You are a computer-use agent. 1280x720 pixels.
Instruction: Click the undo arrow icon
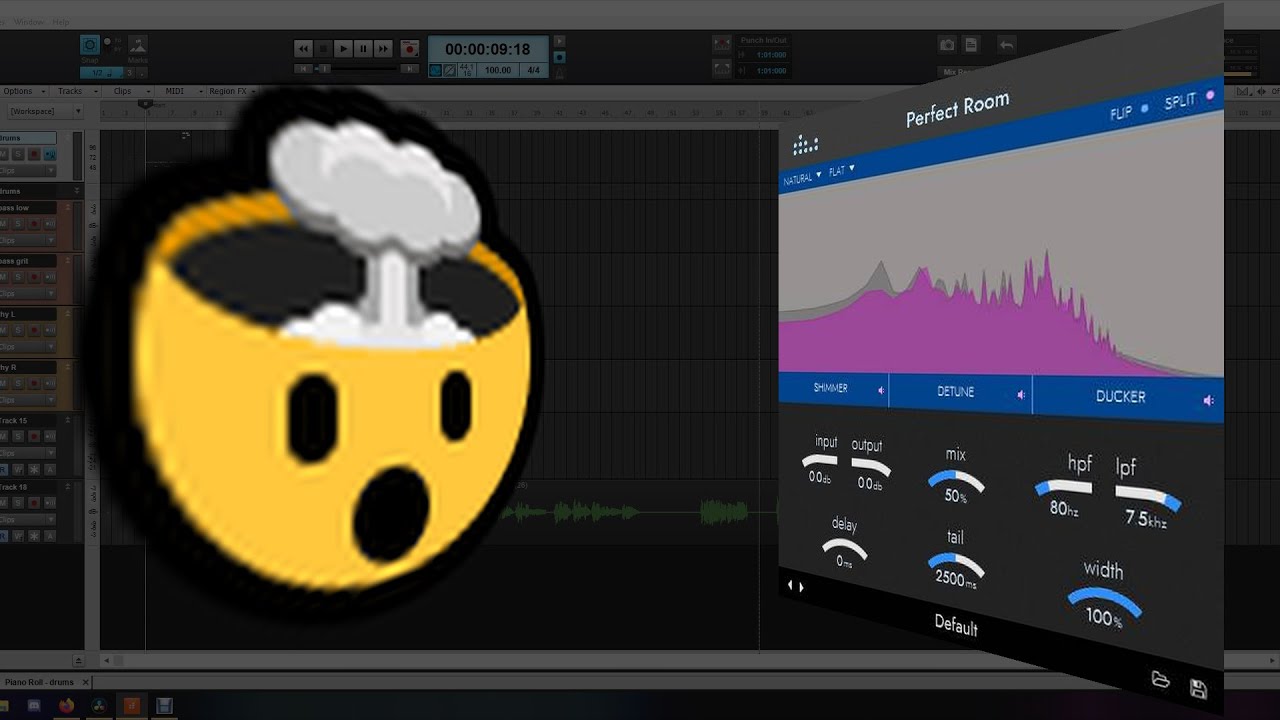1006,45
